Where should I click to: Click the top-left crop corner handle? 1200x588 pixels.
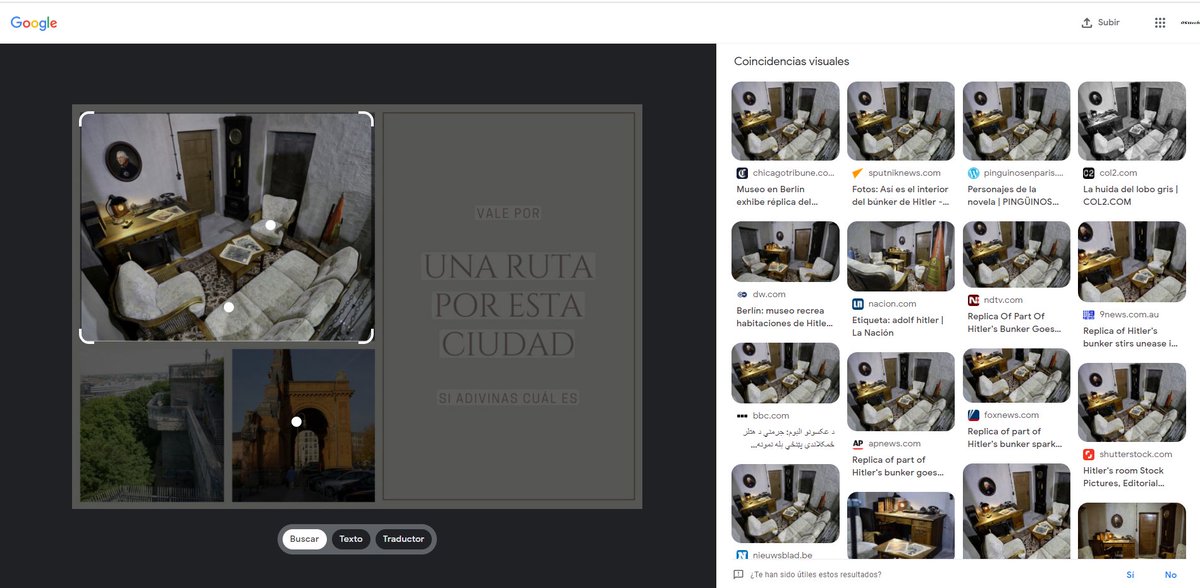click(x=86, y=118)
